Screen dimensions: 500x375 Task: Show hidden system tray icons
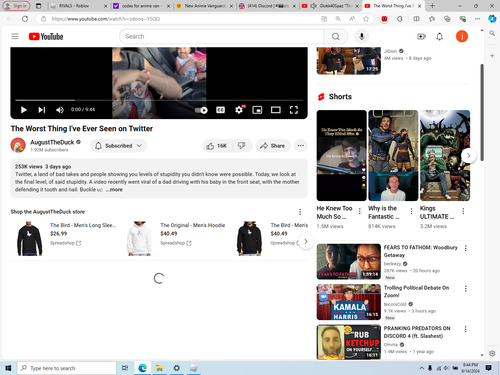(422, 368)
